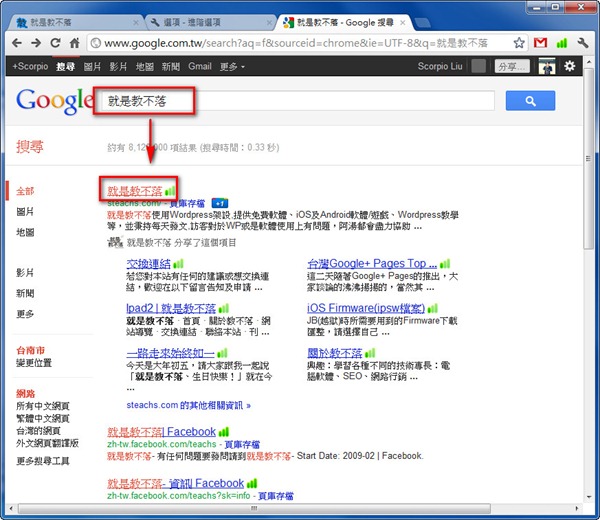Click the browser forward arrow
Screen dimensions: 600x520
click(x=36, y=43)
